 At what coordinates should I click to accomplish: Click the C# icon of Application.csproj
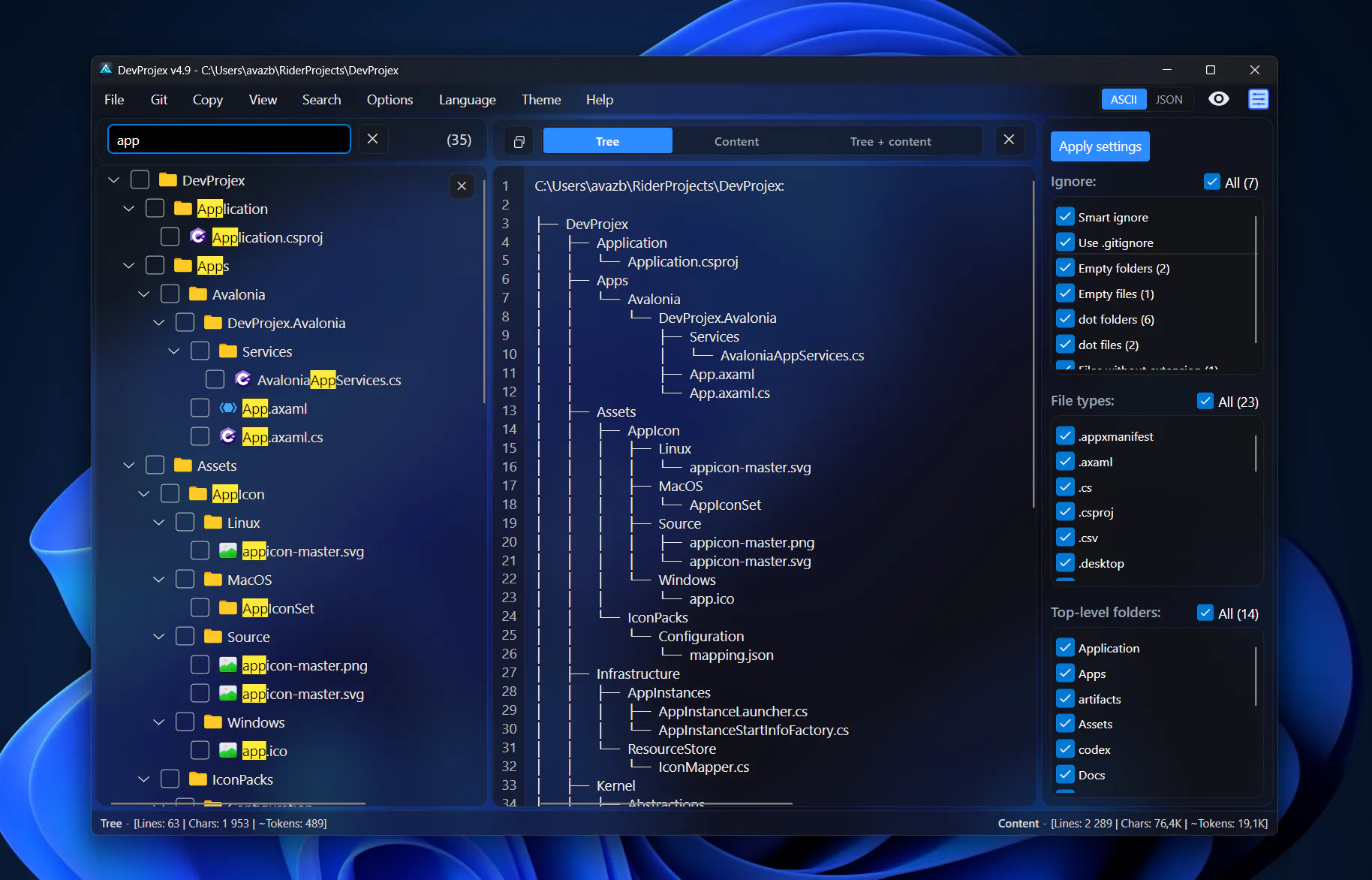point(198,237)
